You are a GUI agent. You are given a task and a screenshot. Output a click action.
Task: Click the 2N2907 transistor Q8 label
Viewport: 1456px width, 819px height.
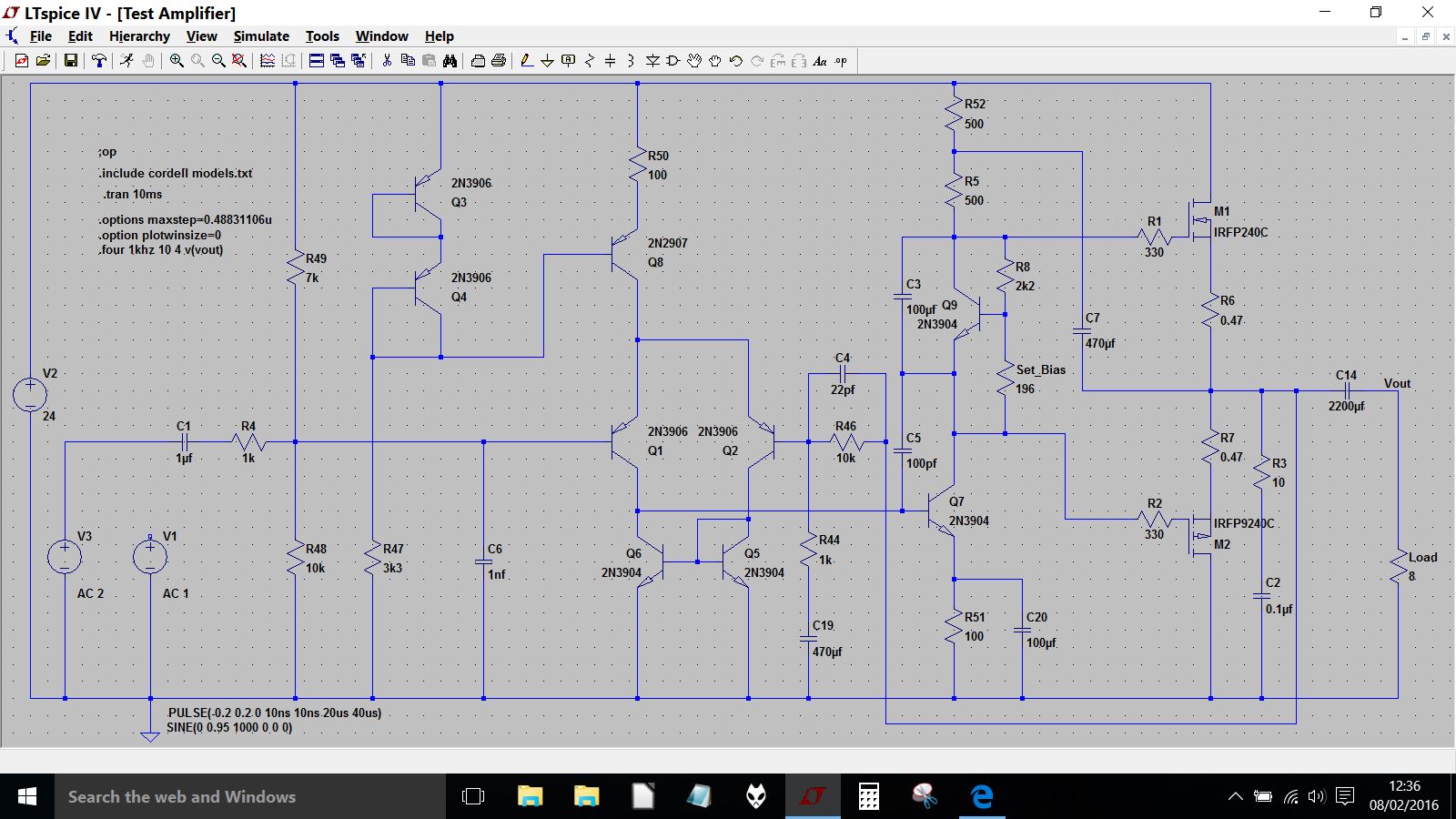(668, 243)
